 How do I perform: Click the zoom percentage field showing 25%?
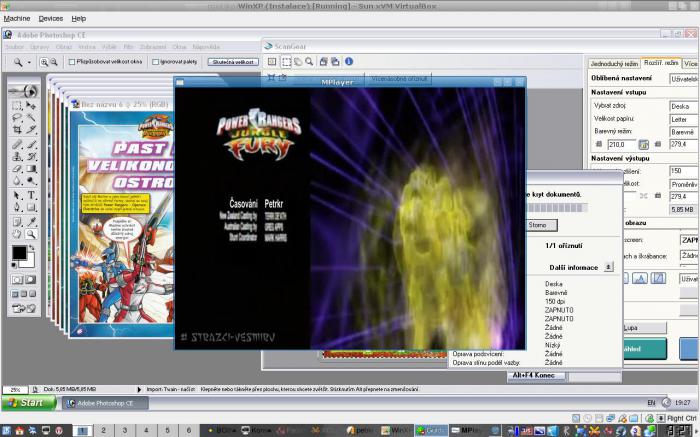click(15, 390)
